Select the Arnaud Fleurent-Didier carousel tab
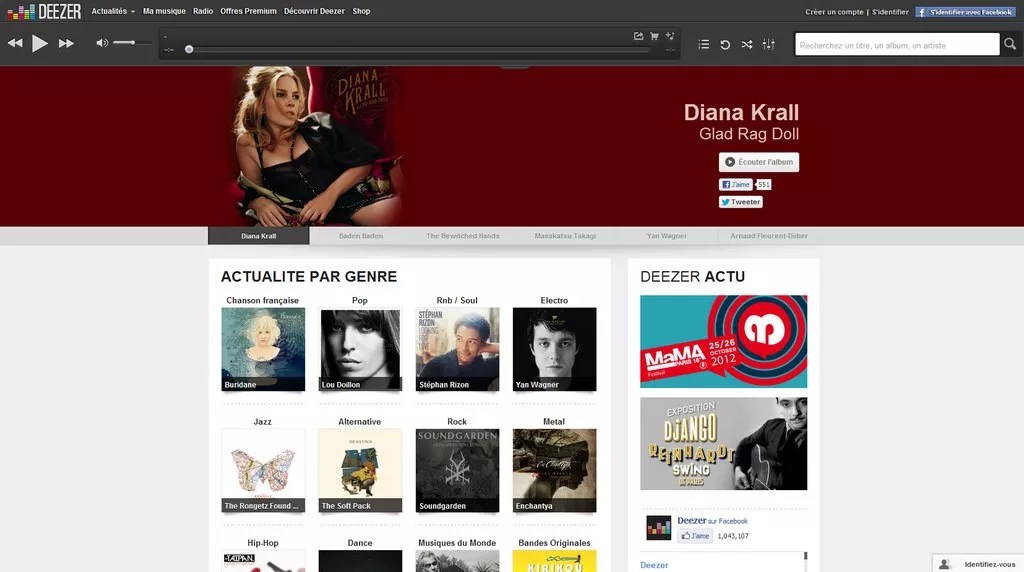Image resolution: width=1024 pixels, height=572 pixels. point(769,236)
